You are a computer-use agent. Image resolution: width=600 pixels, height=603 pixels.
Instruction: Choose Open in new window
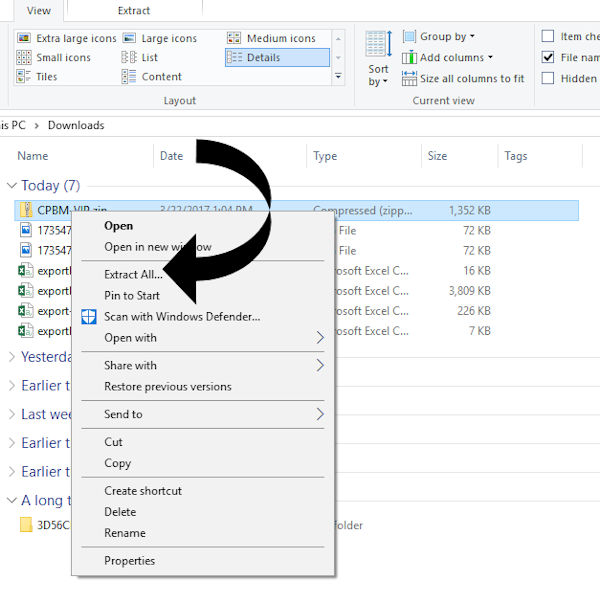(x=203, y=247)
